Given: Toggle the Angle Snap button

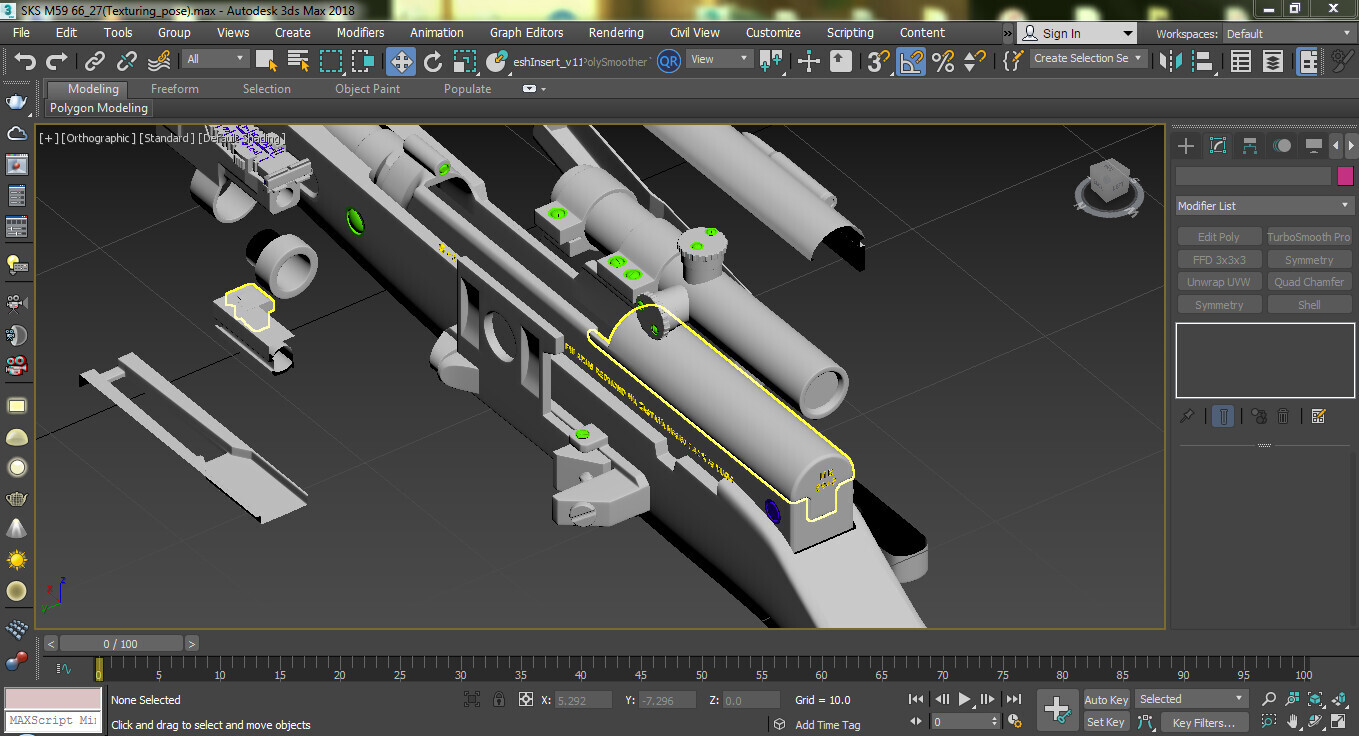Looking at the screenshot, I should tap(910, 62).
